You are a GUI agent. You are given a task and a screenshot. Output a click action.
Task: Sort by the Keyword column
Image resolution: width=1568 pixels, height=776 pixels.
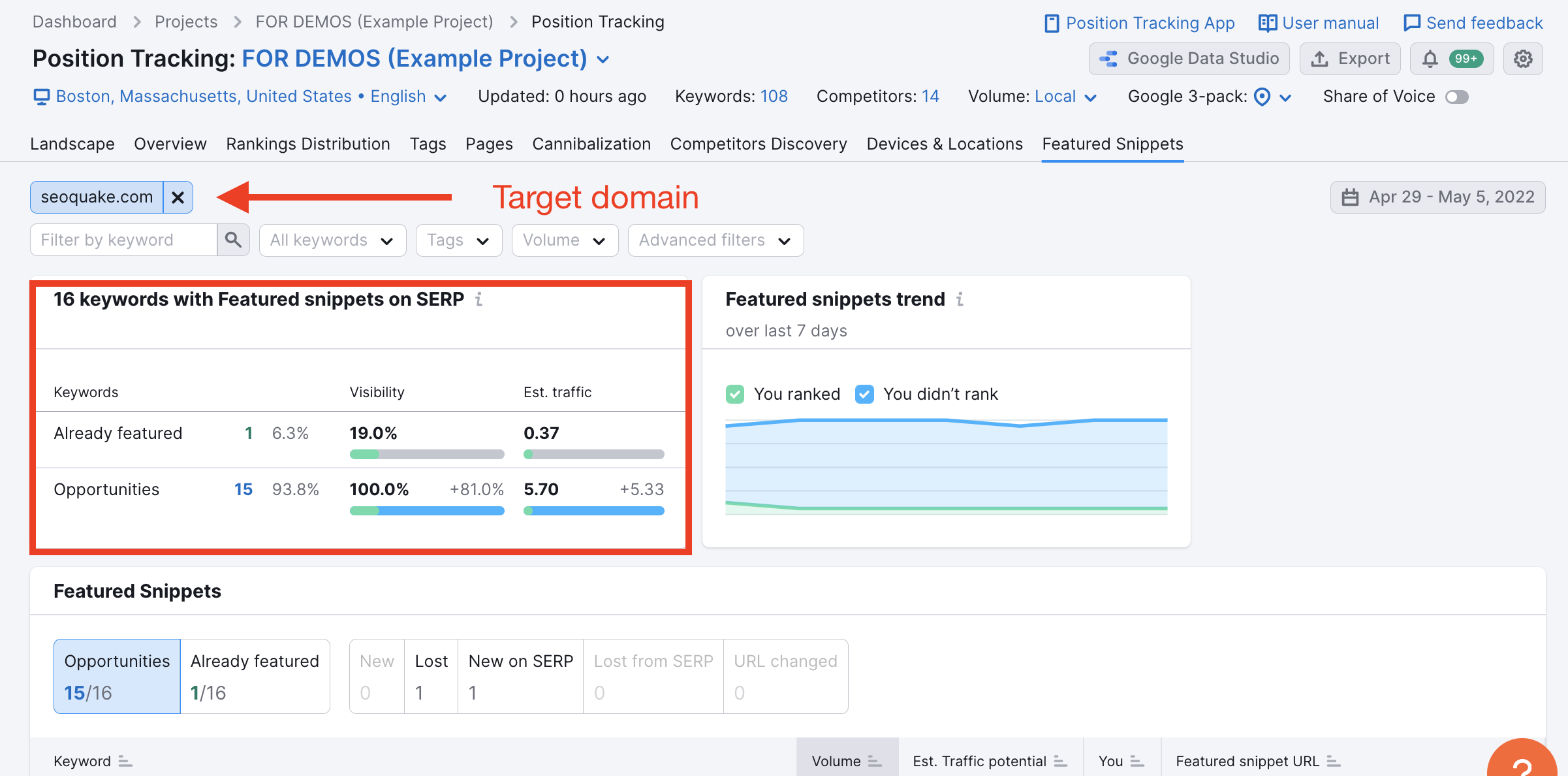coord(93,761)
